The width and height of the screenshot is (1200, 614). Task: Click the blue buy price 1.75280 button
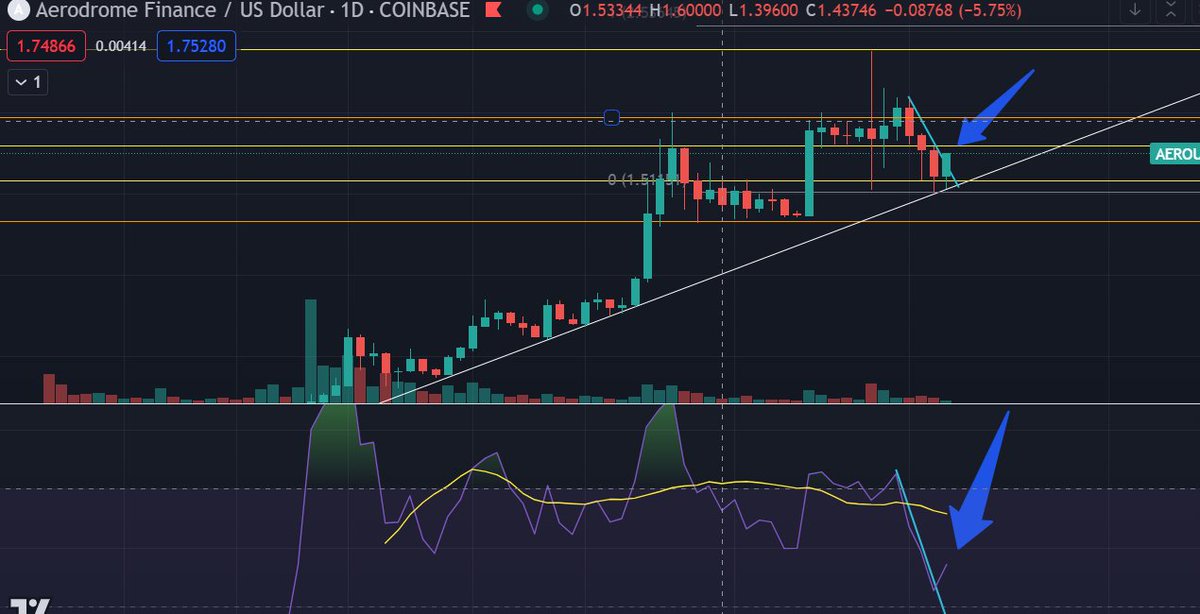click(196, 47)
